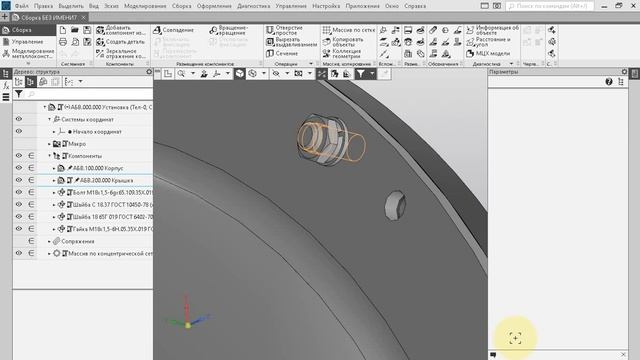Add new document tab plus button

coord(4,17)
